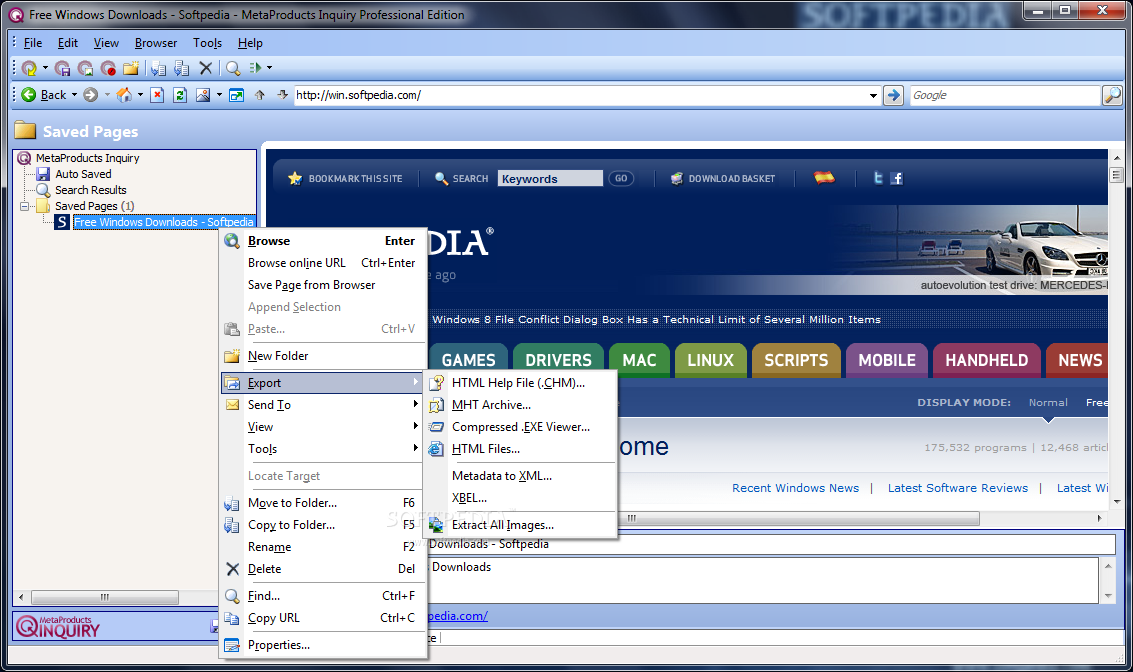1133x672 pixels.
Task: Click the Save Image toolbar icon with the picture
Action: 85,68
